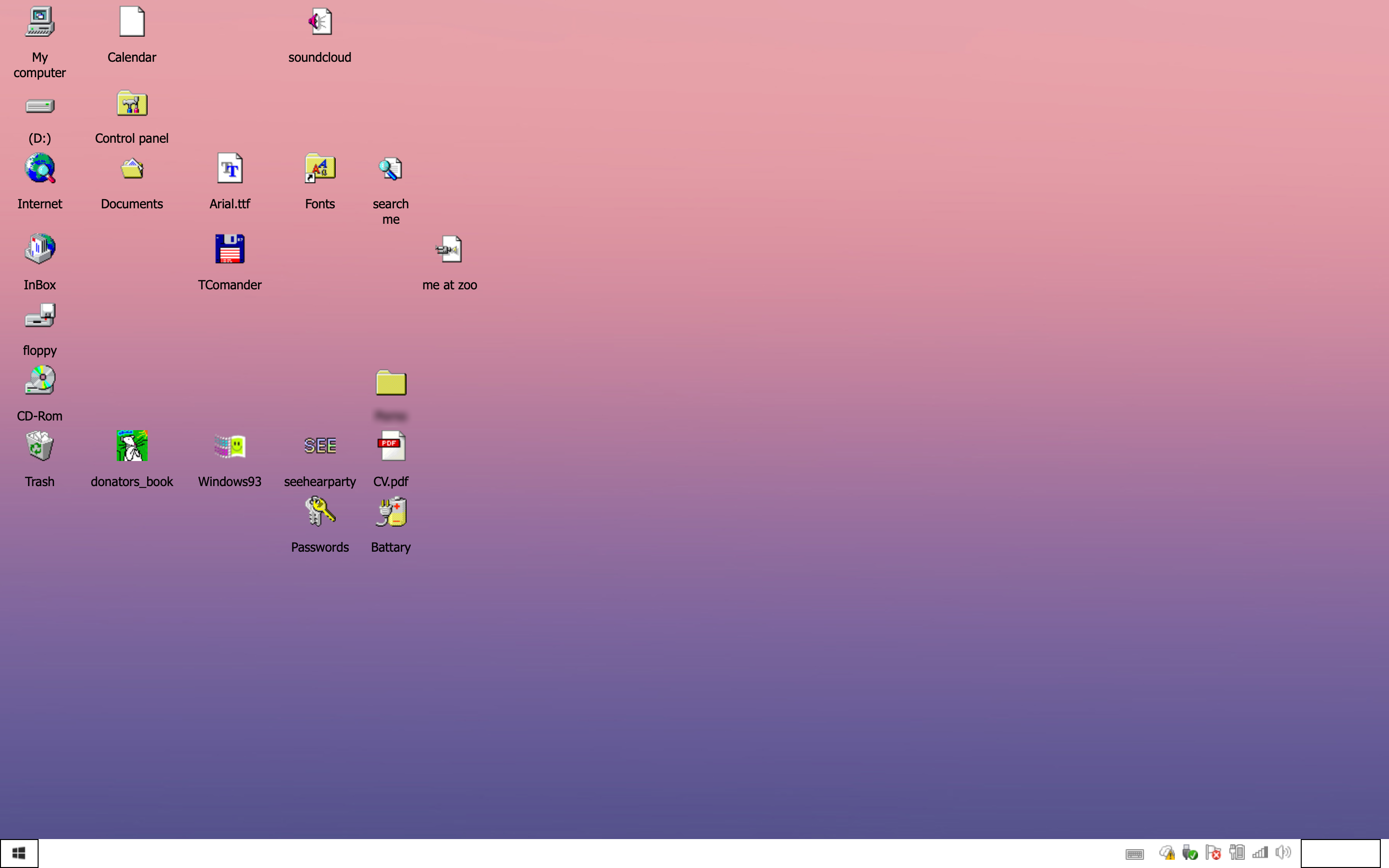
Task: Open the CV.pdf file
Action: point(391,446)
